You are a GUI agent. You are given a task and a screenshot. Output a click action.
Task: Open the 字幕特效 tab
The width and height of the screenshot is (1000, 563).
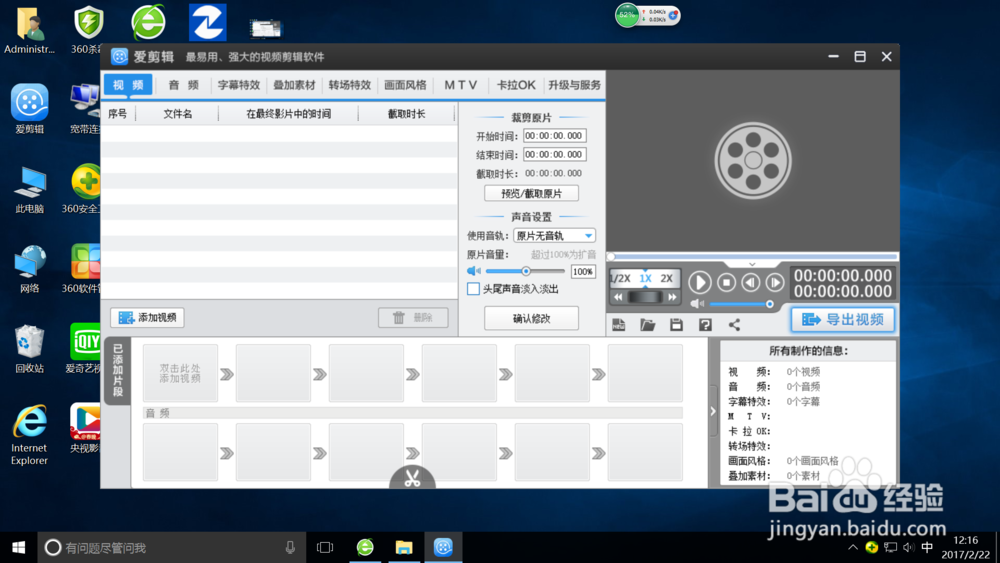(x=239, y=85)
